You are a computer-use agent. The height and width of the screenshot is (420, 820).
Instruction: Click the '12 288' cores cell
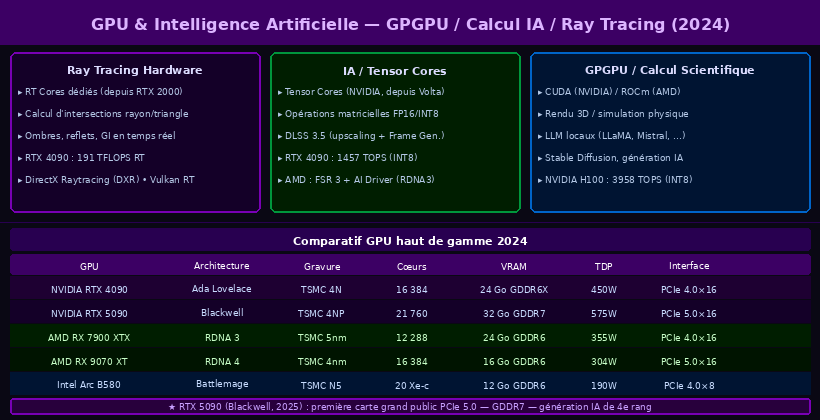pos(412,338)
